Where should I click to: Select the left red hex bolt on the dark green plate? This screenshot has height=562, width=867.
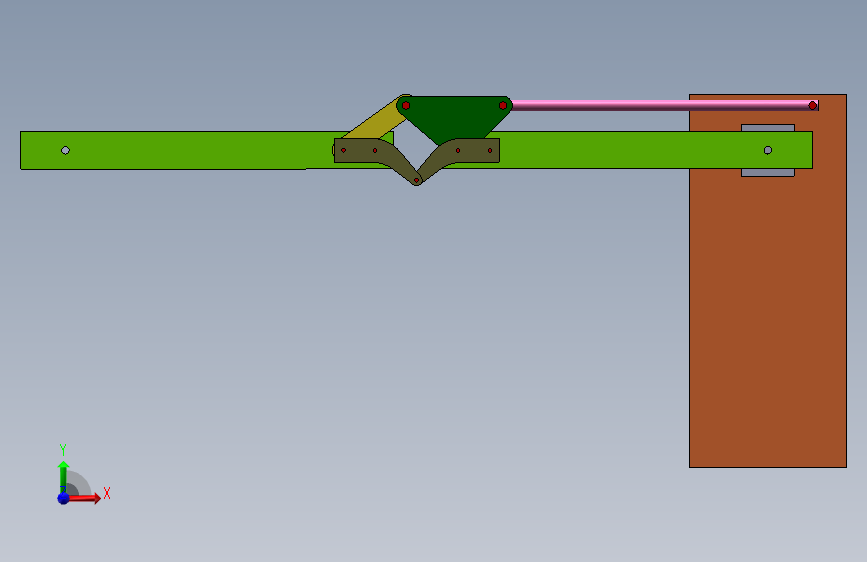[x=406, y=105]
